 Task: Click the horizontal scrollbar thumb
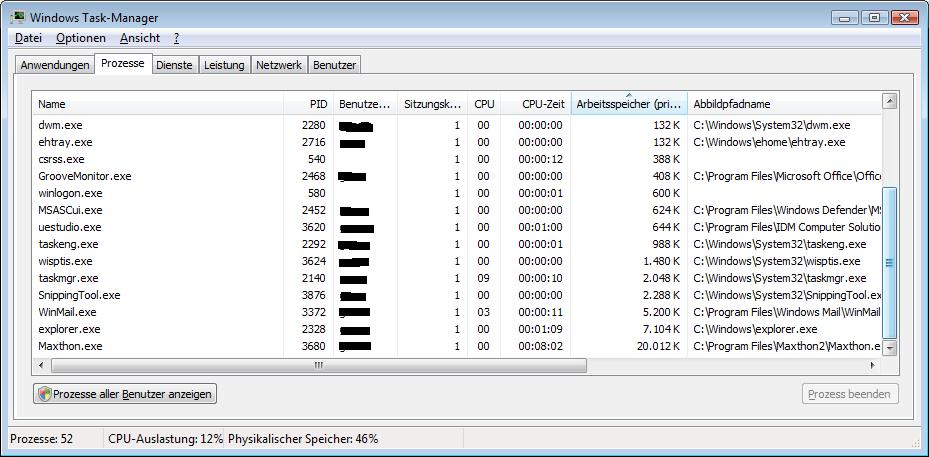point(319,366)
